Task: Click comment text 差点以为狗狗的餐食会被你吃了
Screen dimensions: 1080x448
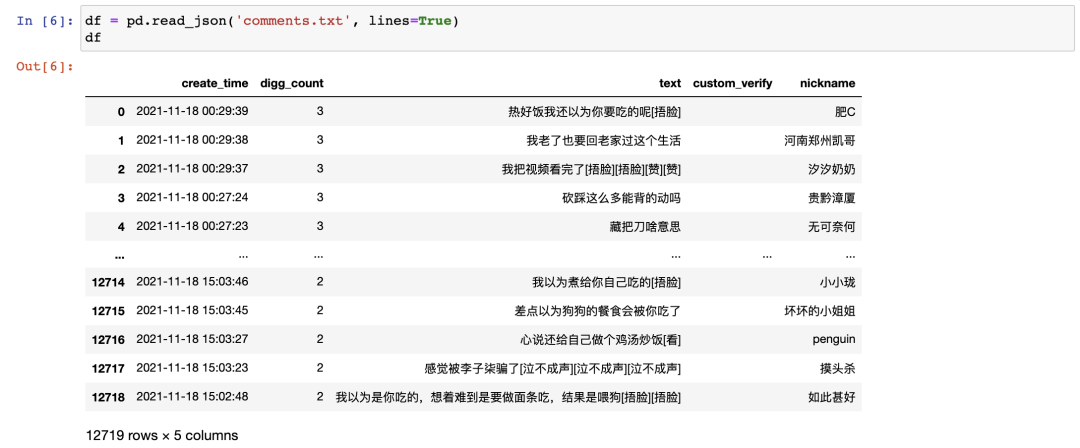Action: pos(598,311)
